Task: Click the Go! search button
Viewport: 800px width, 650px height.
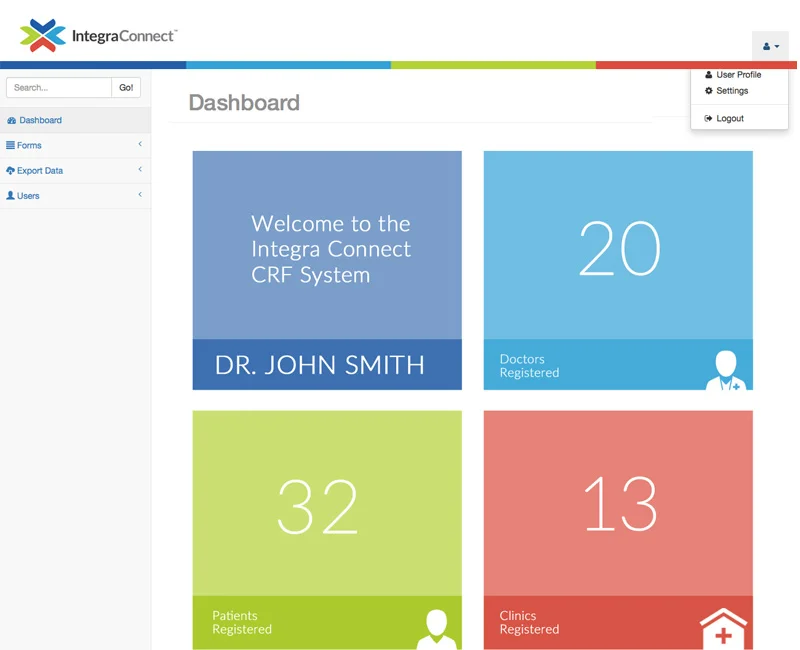Action: [x=126, y=87]
